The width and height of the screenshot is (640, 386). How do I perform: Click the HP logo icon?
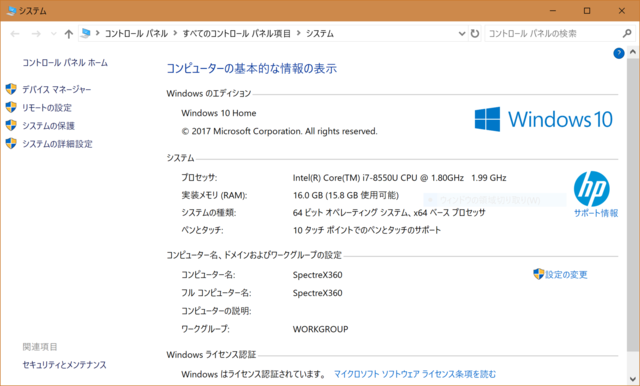click(x=591, y=189)
